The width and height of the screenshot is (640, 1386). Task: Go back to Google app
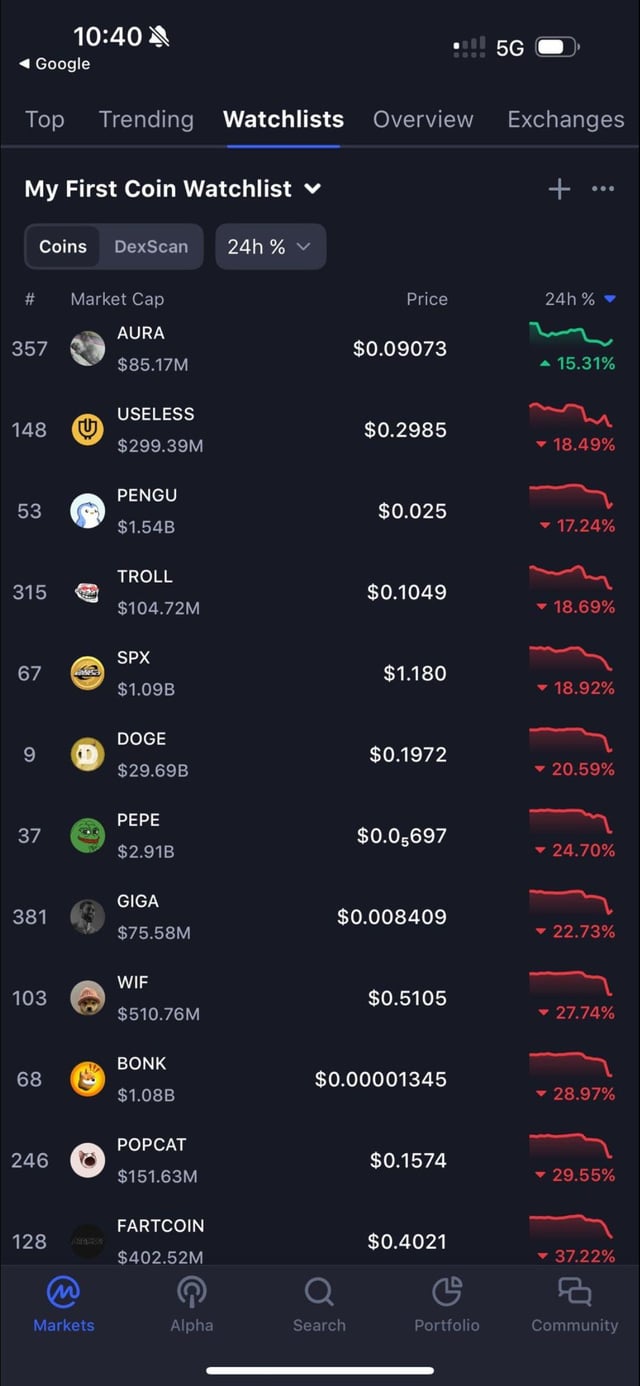click(55, 64)
